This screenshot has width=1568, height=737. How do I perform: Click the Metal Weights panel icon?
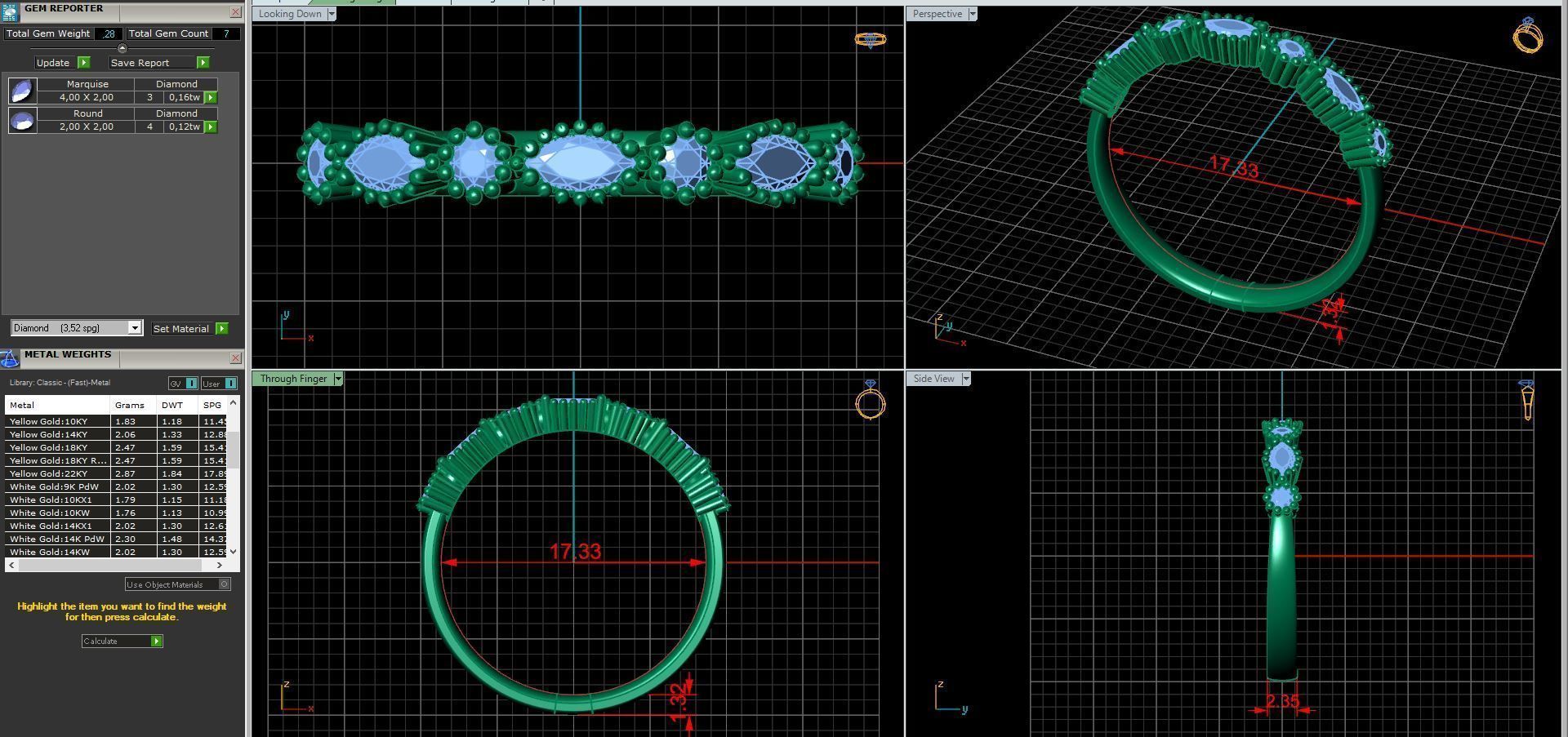click(x=9, y=358)
